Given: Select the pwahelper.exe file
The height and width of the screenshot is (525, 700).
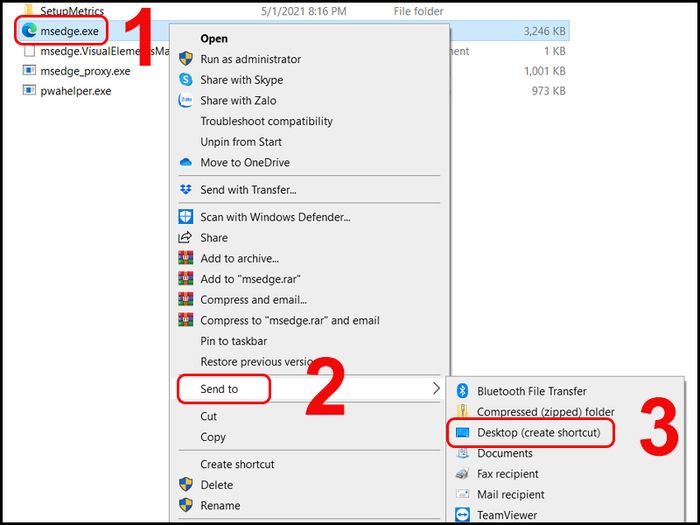Looking at the screenshot, I should (67, 91).
